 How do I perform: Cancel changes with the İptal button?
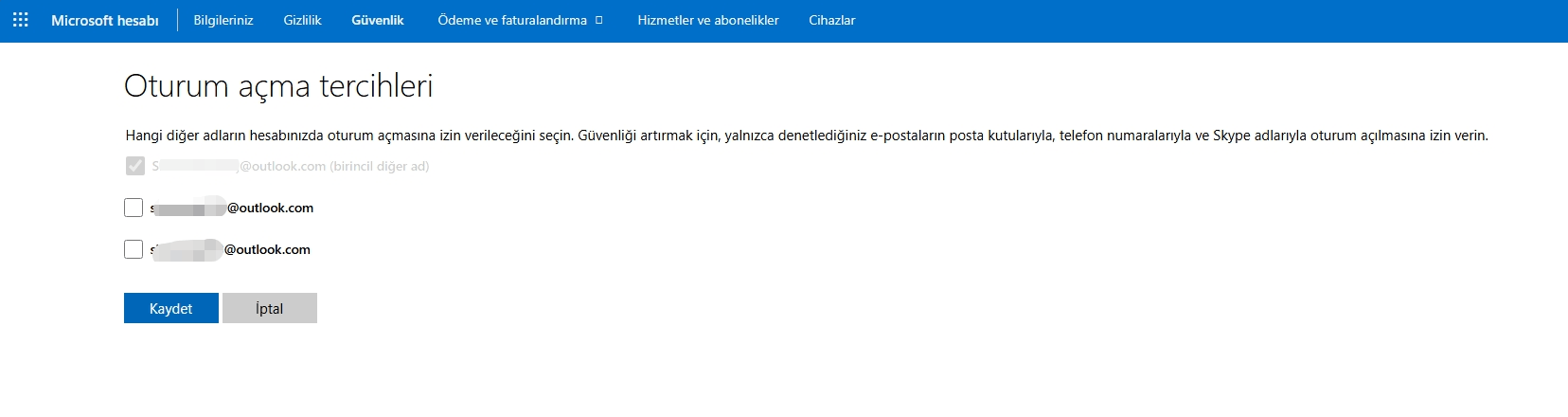[270, 308]
